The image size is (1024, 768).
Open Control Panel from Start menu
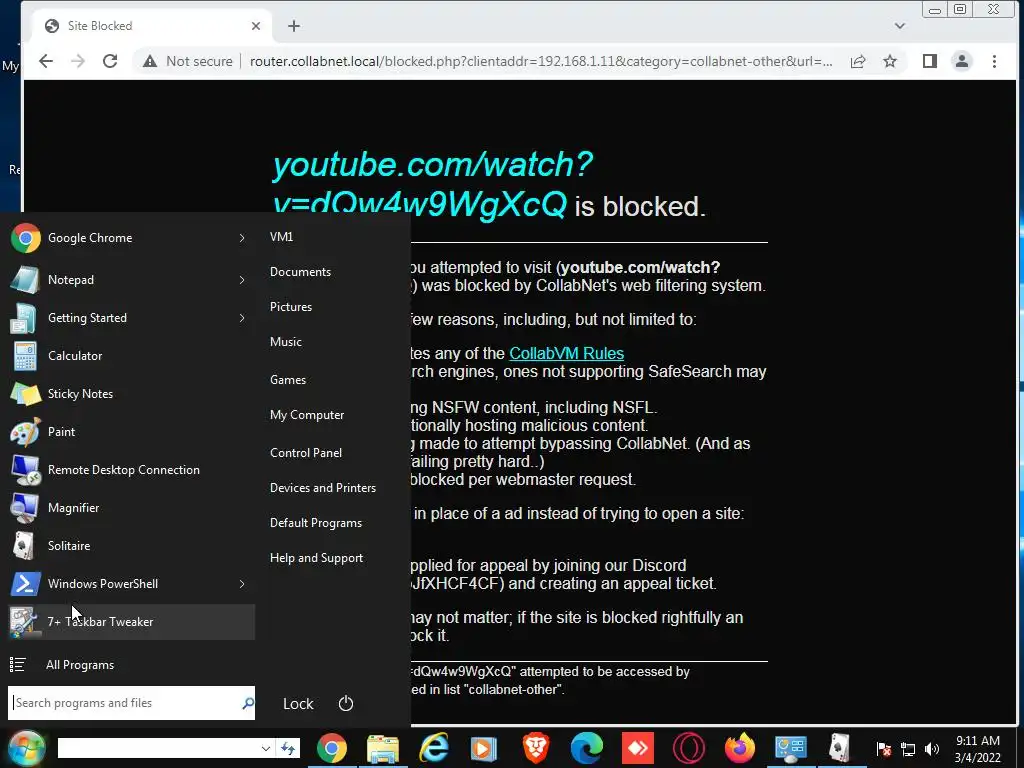click(x=306, y=453)
